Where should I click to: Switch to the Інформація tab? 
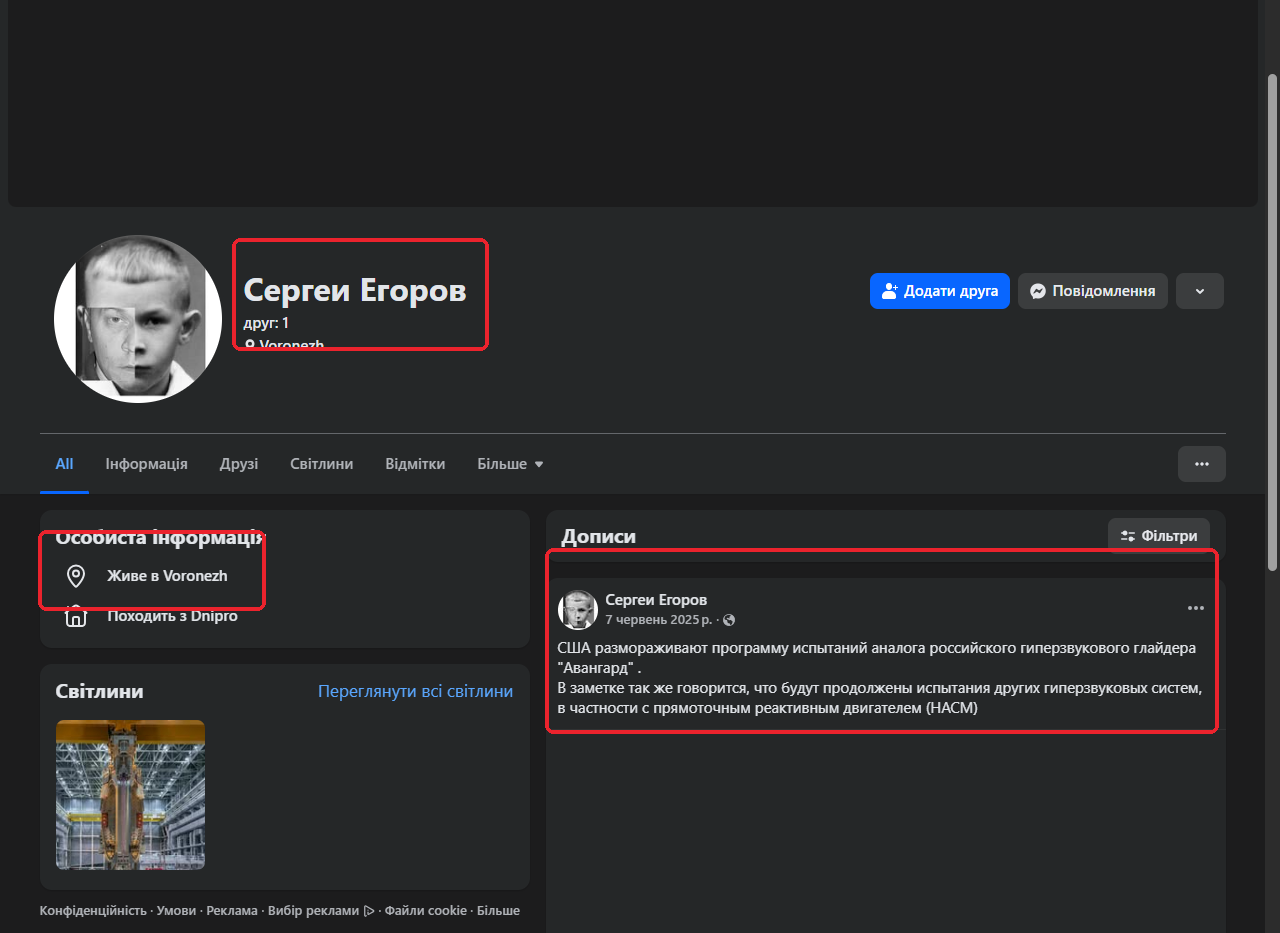point(146,464)
